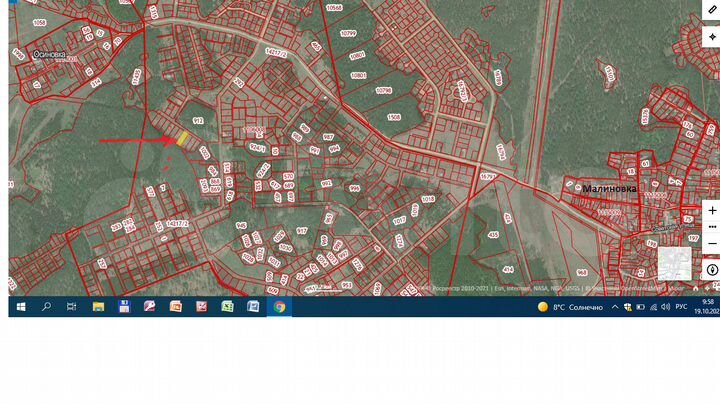720x404 pixels.
Task: Change input language from РУС
Action: [x=681, y=307]
